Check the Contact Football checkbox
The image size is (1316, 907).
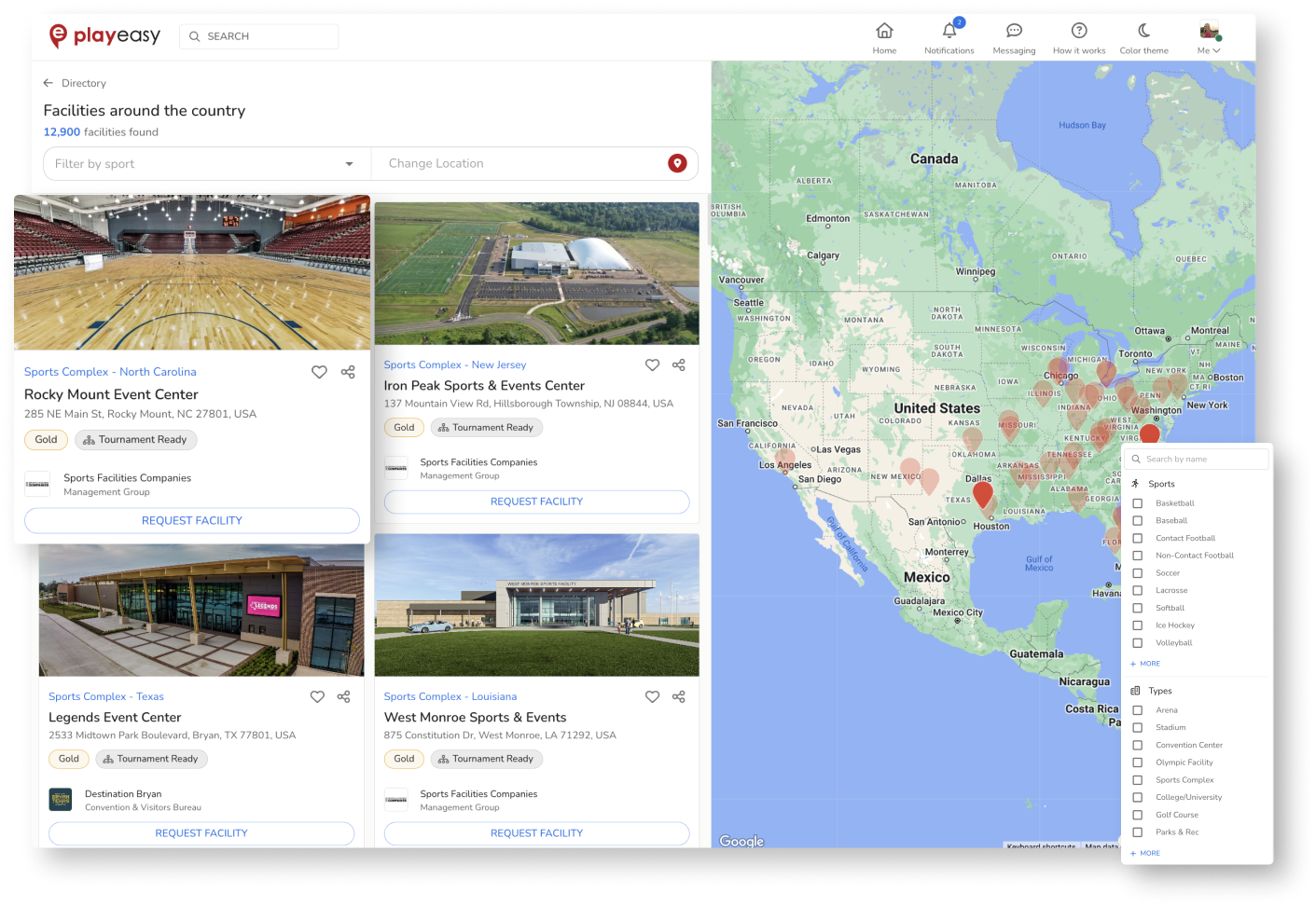pos(1137,538)
